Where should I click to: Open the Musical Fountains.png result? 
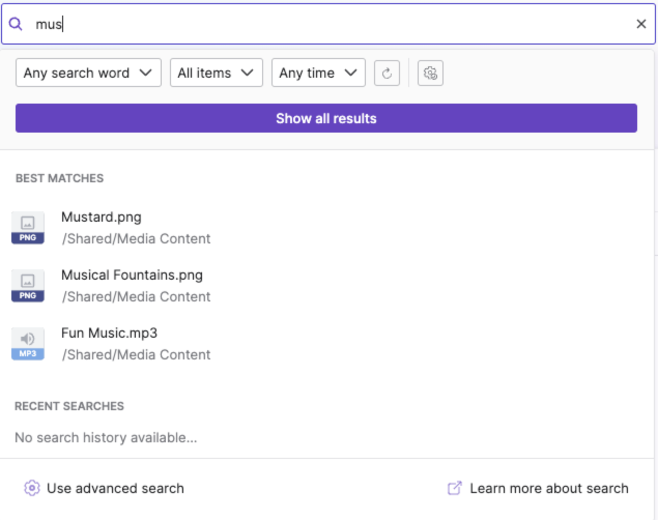click(132, 275)
